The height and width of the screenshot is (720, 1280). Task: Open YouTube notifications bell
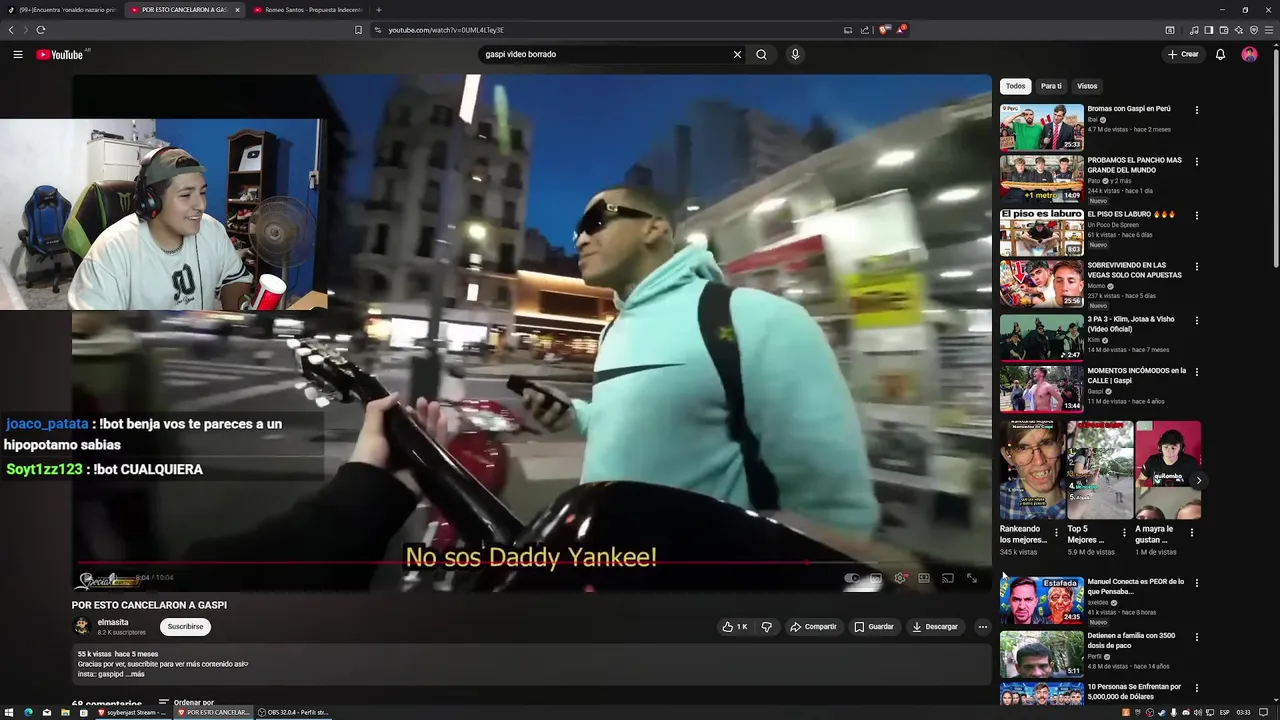coord(1220,54)
